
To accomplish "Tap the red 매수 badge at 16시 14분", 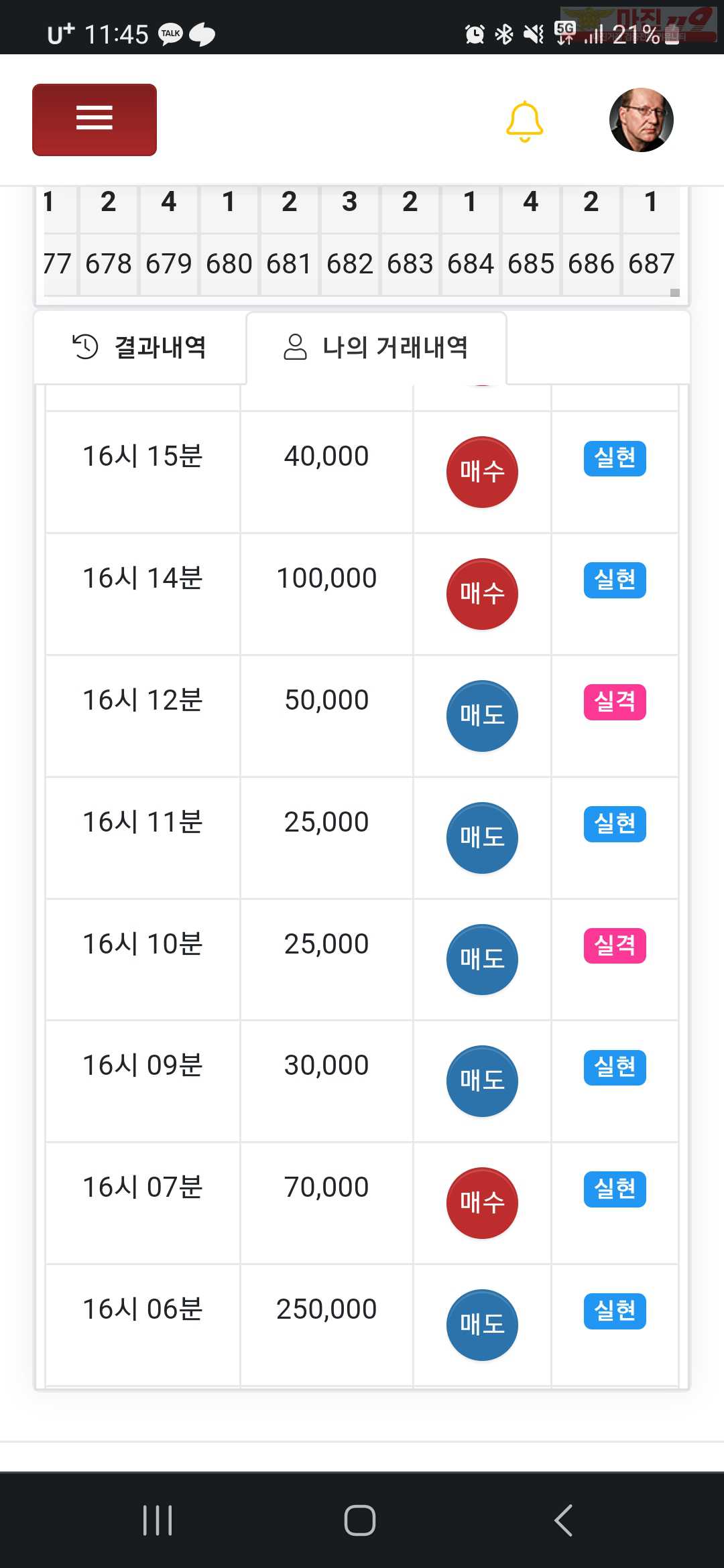I will pos(482,594).
